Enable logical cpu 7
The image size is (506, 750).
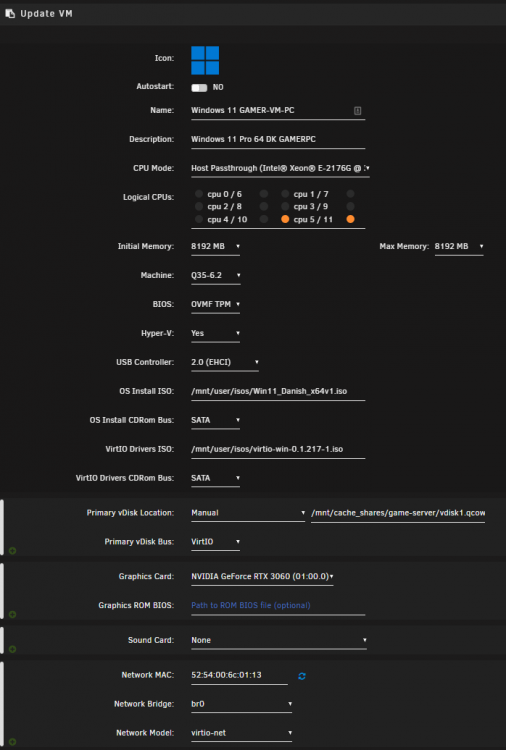point(350,194)
